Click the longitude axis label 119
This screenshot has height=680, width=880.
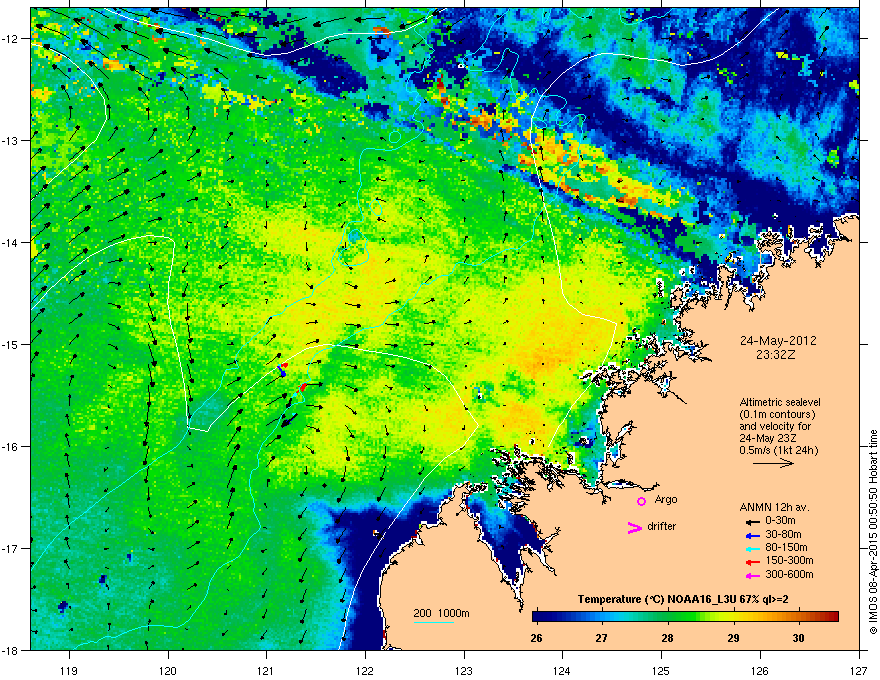(x=70, y=670)
